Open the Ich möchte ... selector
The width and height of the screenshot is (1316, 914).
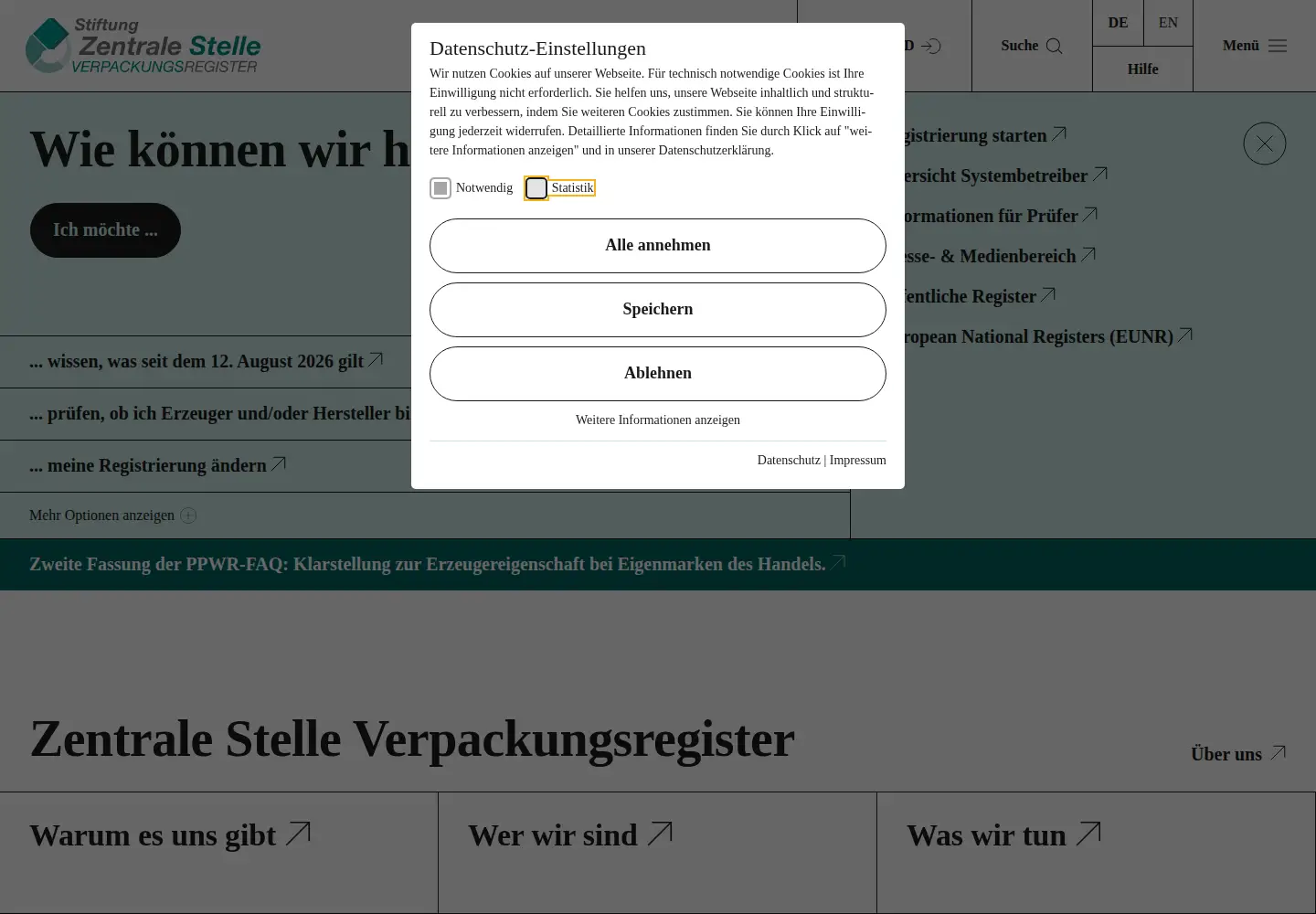coord(105,230)
